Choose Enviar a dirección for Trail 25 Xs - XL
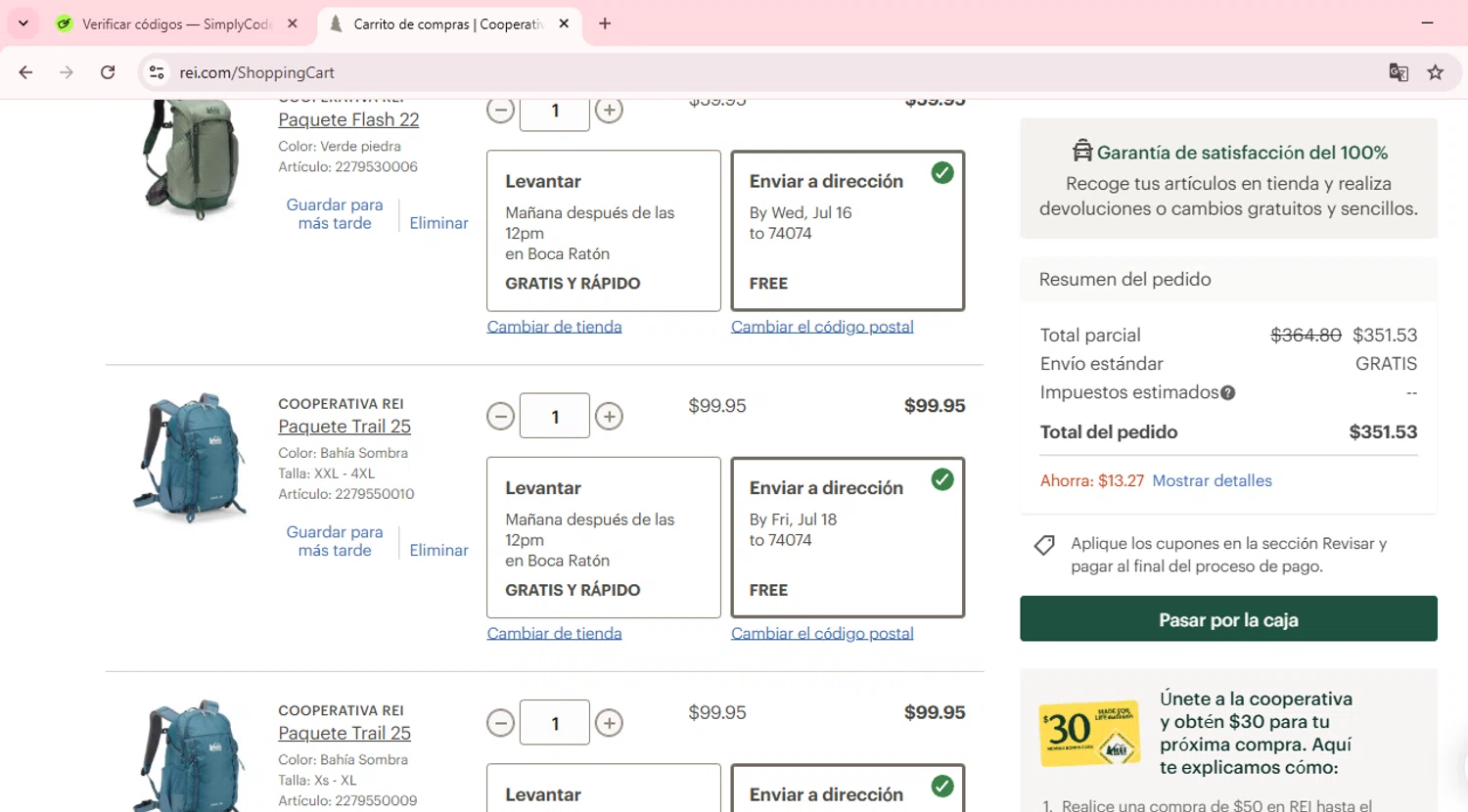1468x812 pixels. [848, 789]
